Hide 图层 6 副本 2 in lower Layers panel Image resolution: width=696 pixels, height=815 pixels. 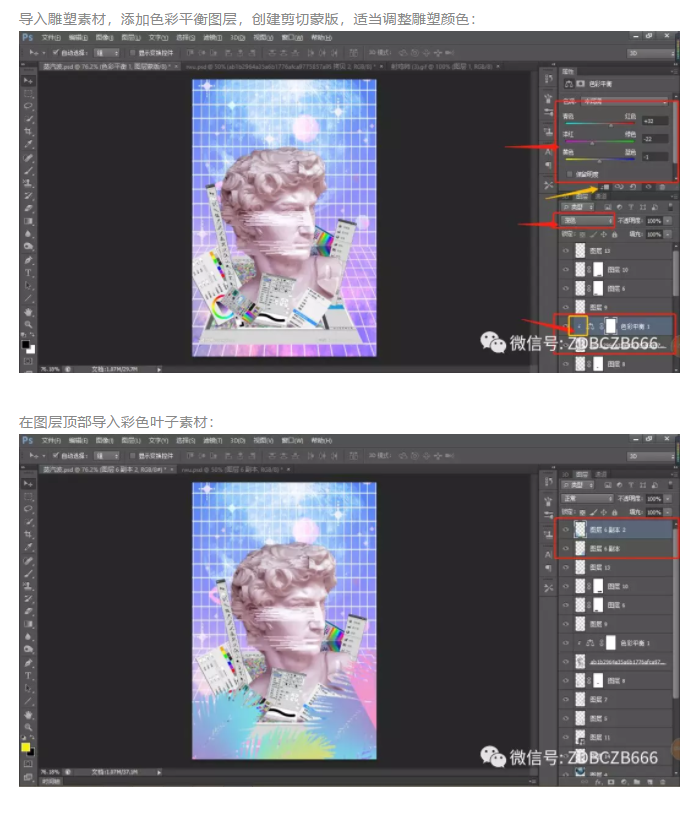[x=566, y=530]
